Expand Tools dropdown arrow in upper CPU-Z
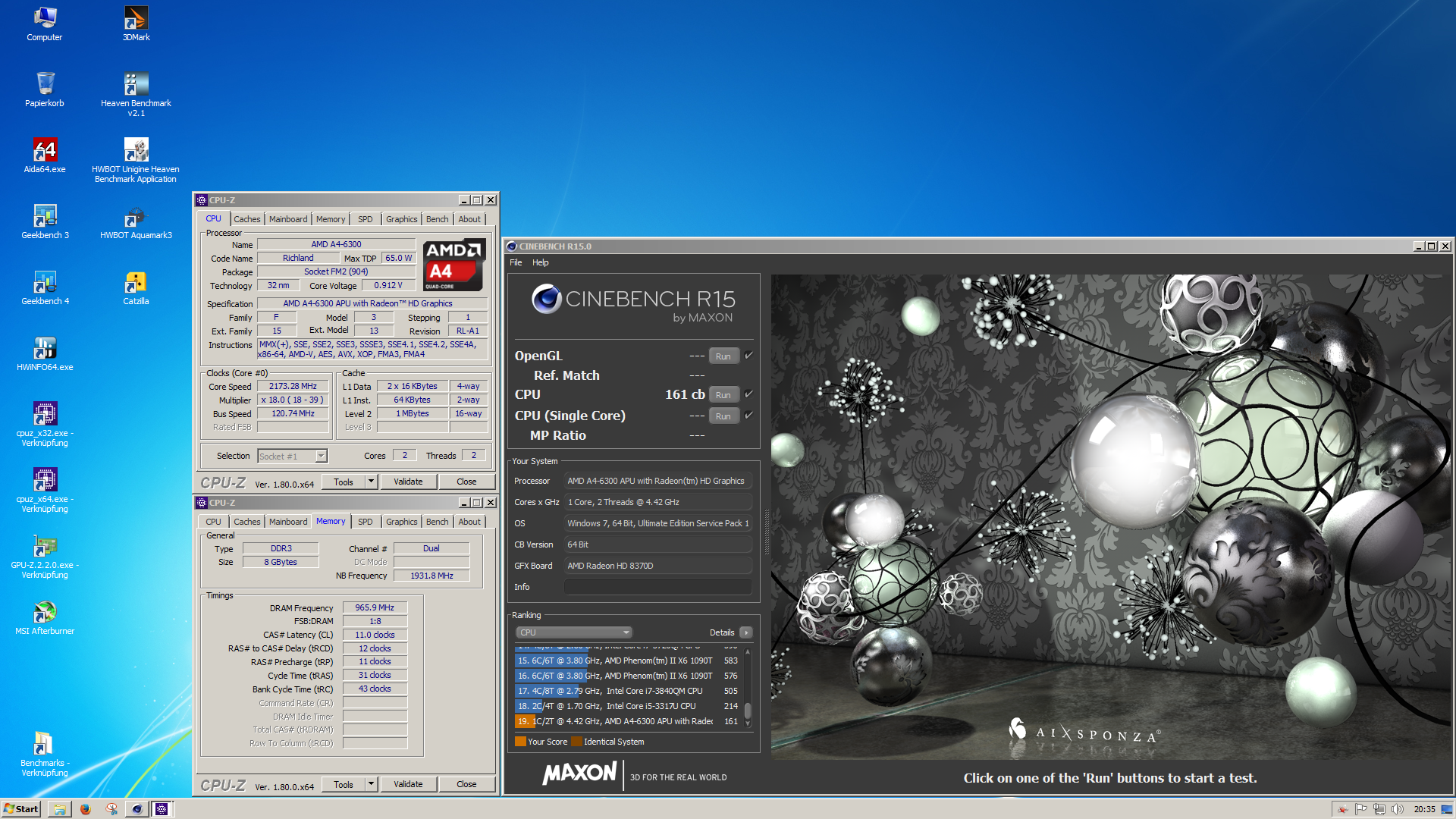 [x=371, y=482]
